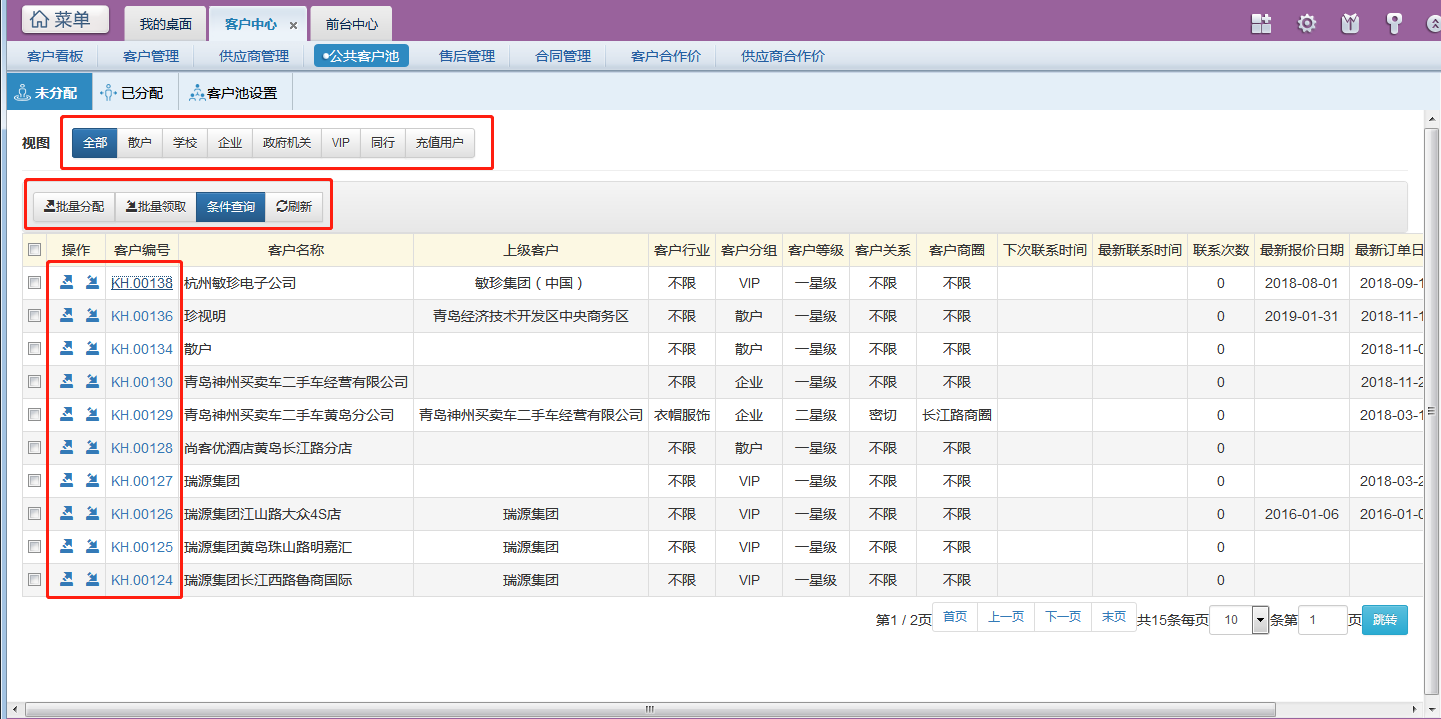Click the claim icon for KH.00124
The width and height of the screenshot is (1441, 719).
point(92,580)
